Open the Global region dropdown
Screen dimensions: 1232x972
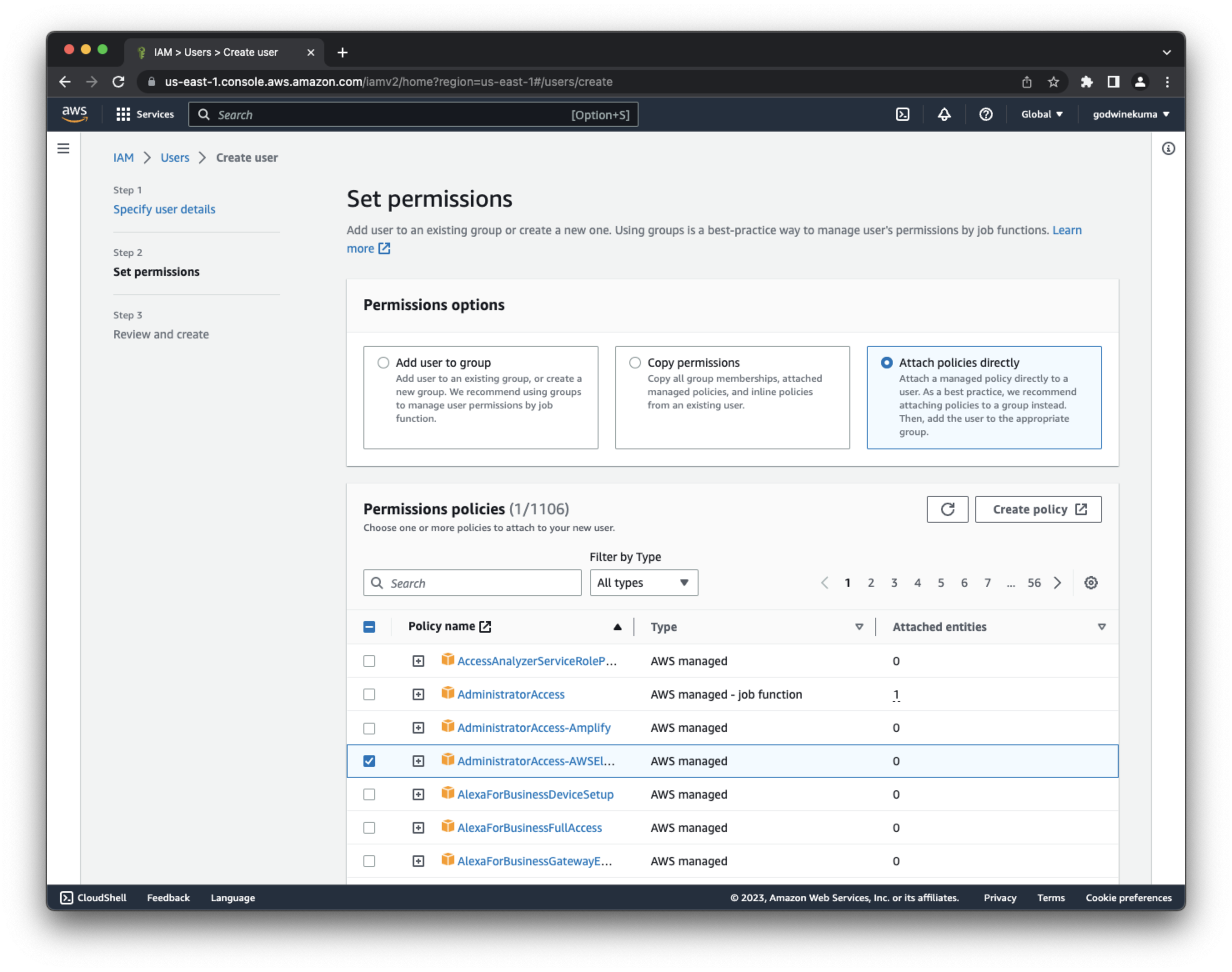point(1042,114)
